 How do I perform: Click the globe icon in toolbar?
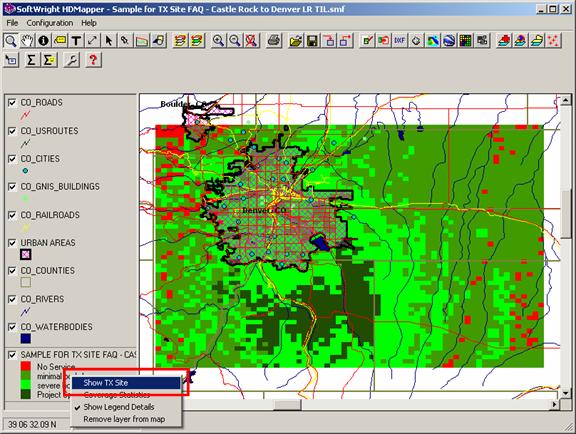pyautogui.click(x=449, y=40)
